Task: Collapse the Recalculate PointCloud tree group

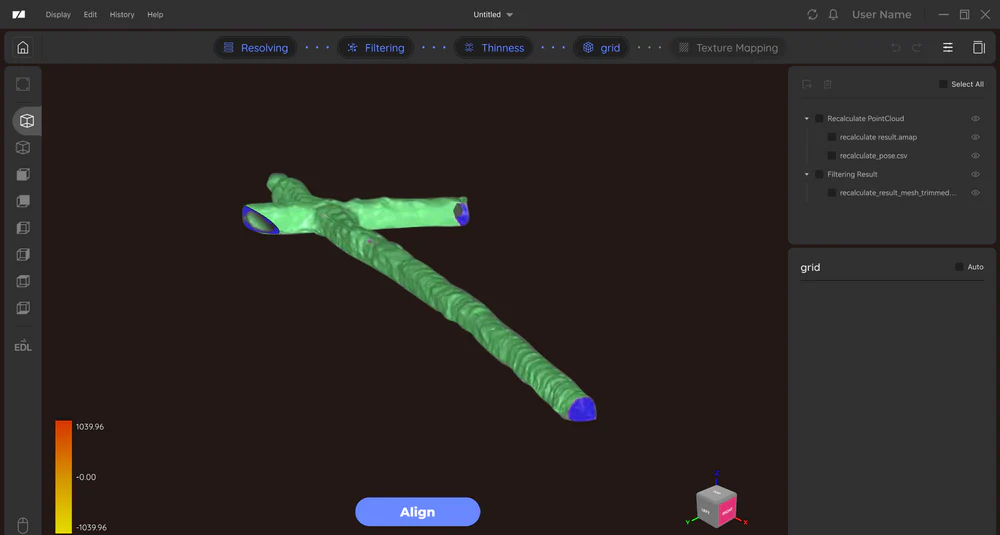Action: pyautogui.click(x=807, y=119)
